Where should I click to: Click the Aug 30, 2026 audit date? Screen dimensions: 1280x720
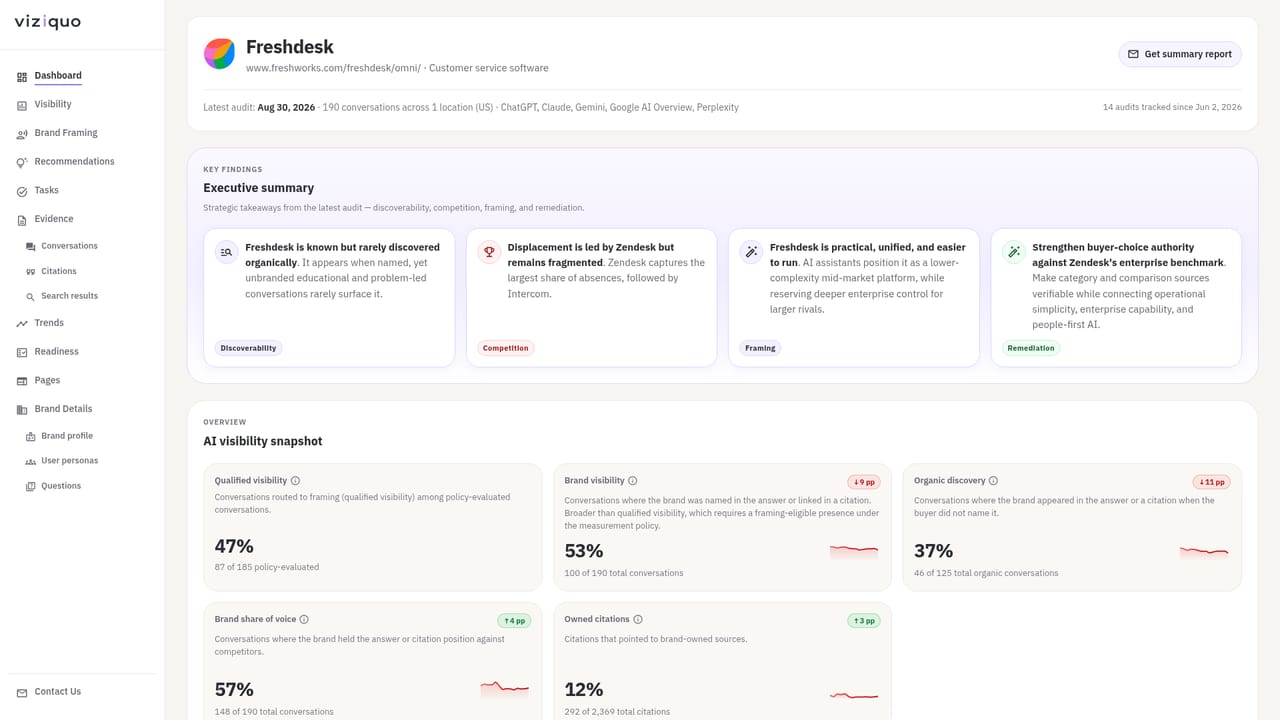(286, 107)
